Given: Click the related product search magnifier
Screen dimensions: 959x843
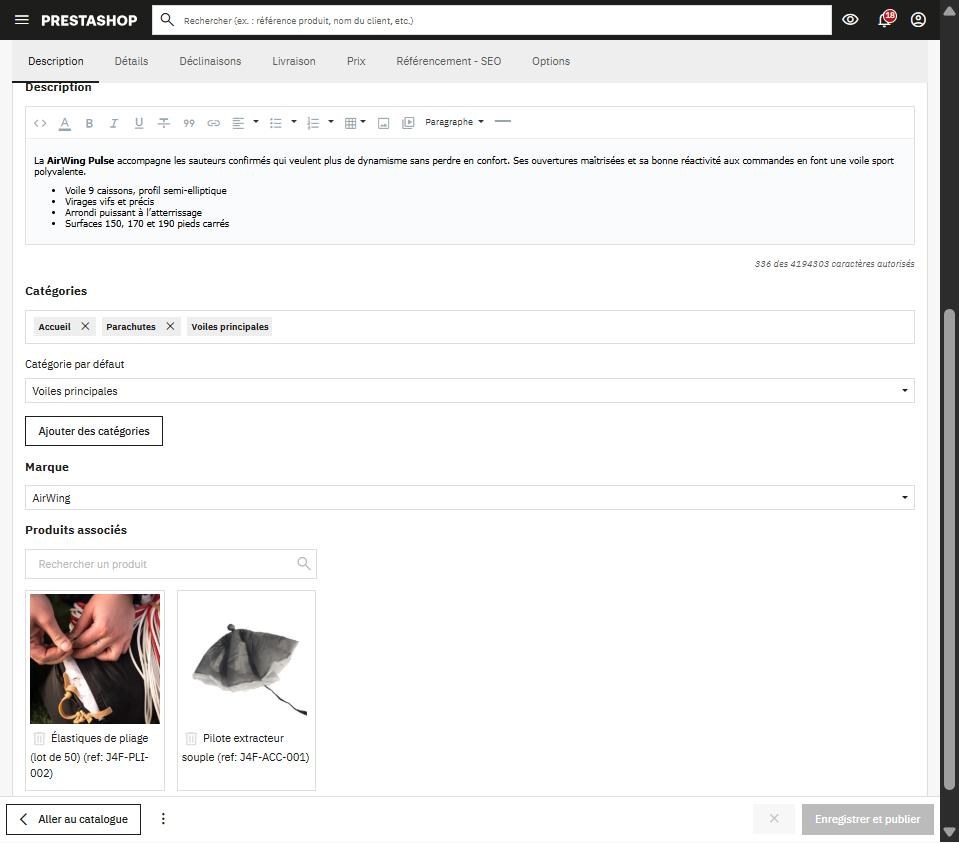Looking at the screenshot, I should [303, 563].
